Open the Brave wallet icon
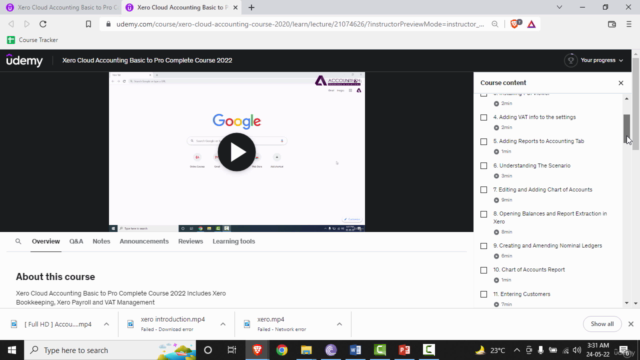The image size is (640, 360). point(611,24)
